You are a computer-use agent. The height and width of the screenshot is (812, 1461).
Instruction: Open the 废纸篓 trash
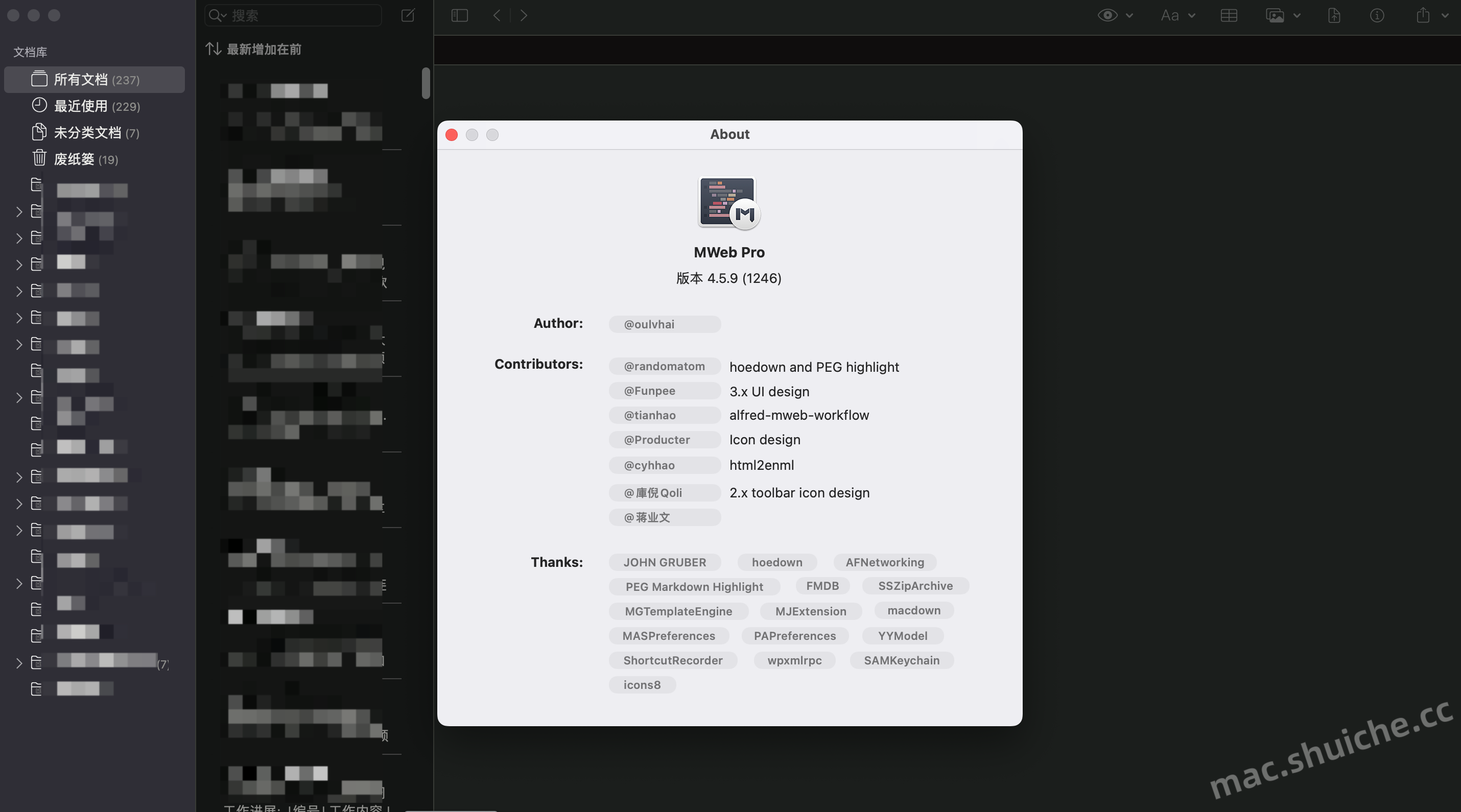pyautogui.click(x=94, y=159)
